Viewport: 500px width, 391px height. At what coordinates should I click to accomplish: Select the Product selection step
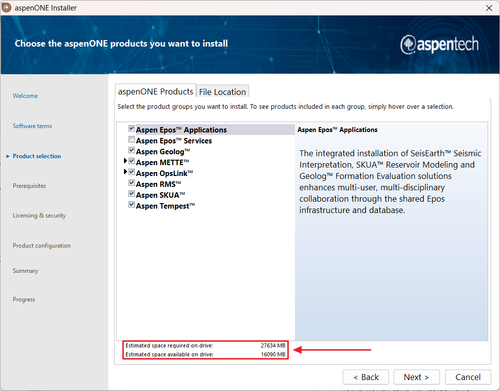37,156
